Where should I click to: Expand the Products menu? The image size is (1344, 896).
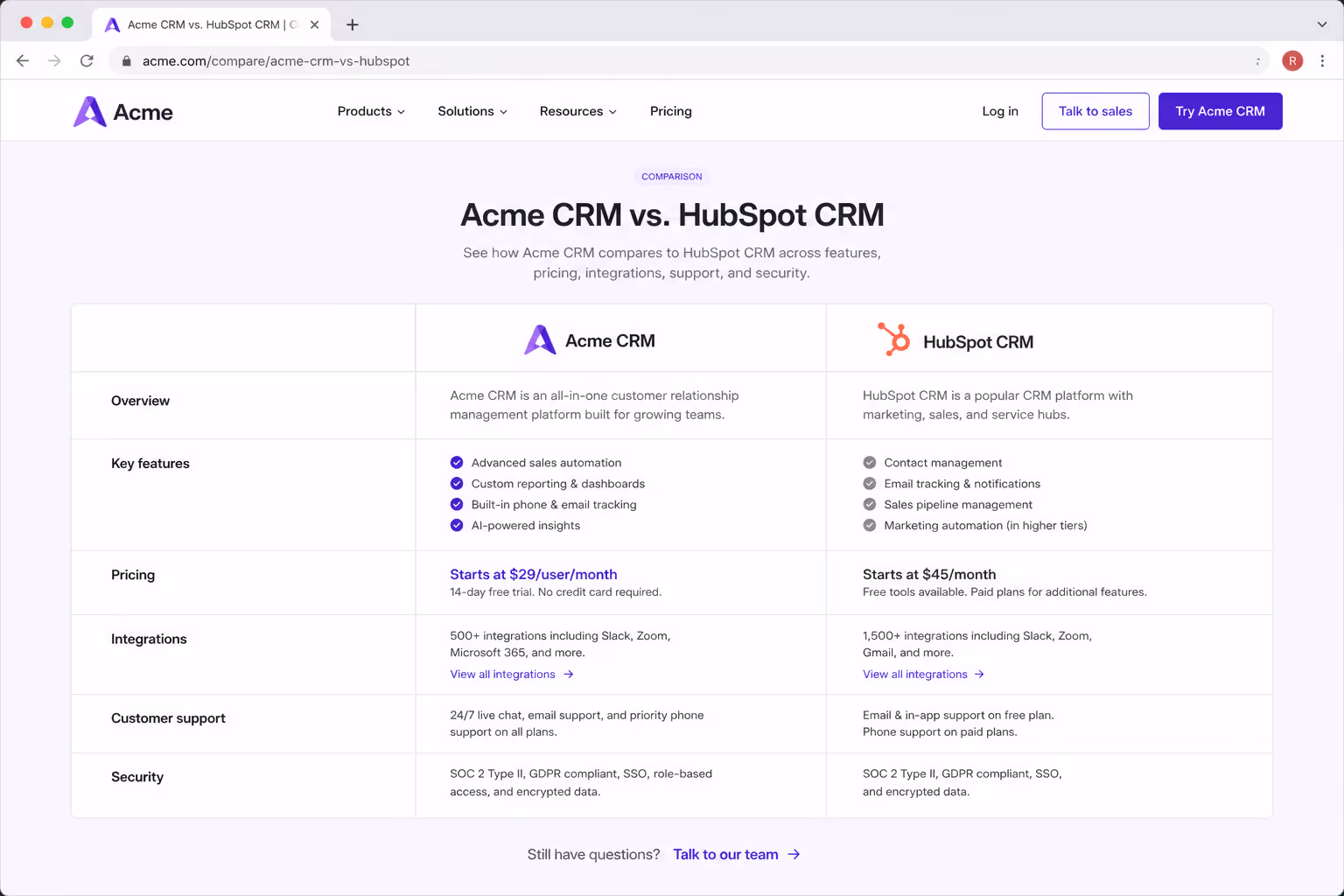pyautogui.click(x=371, y=111)
